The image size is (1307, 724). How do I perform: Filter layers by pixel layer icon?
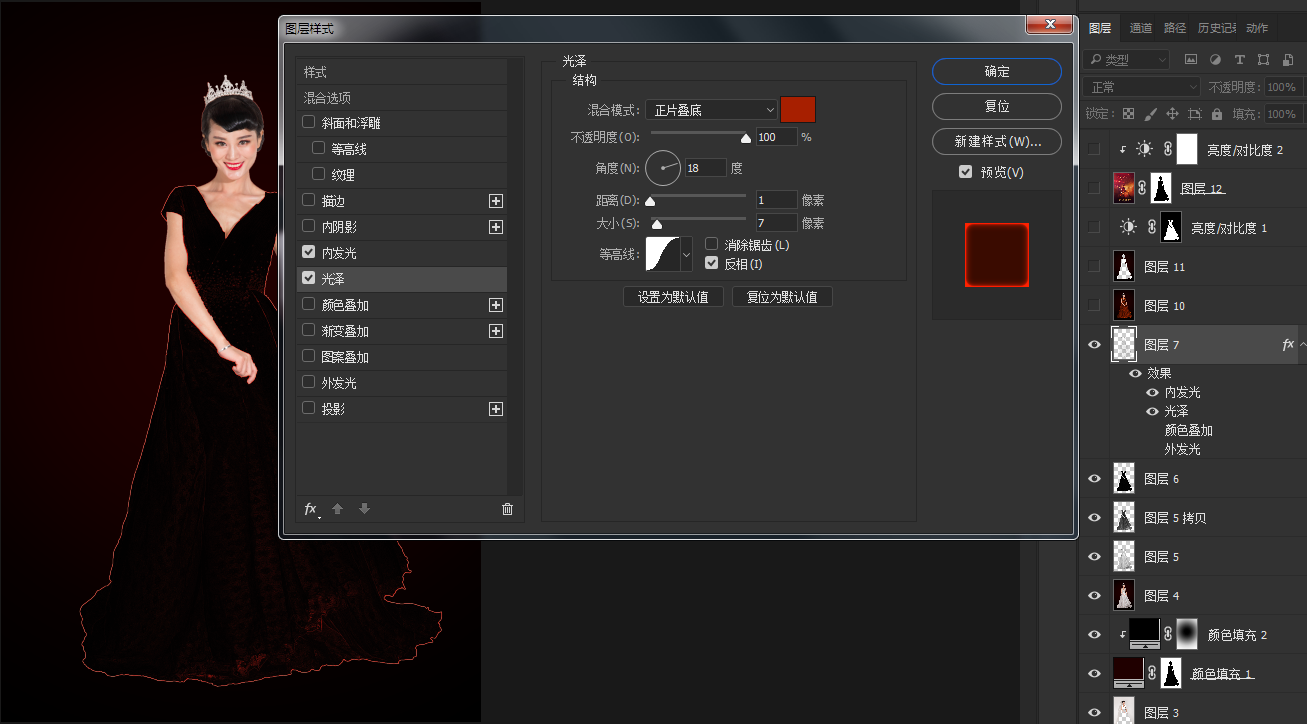pos(1191,59)
